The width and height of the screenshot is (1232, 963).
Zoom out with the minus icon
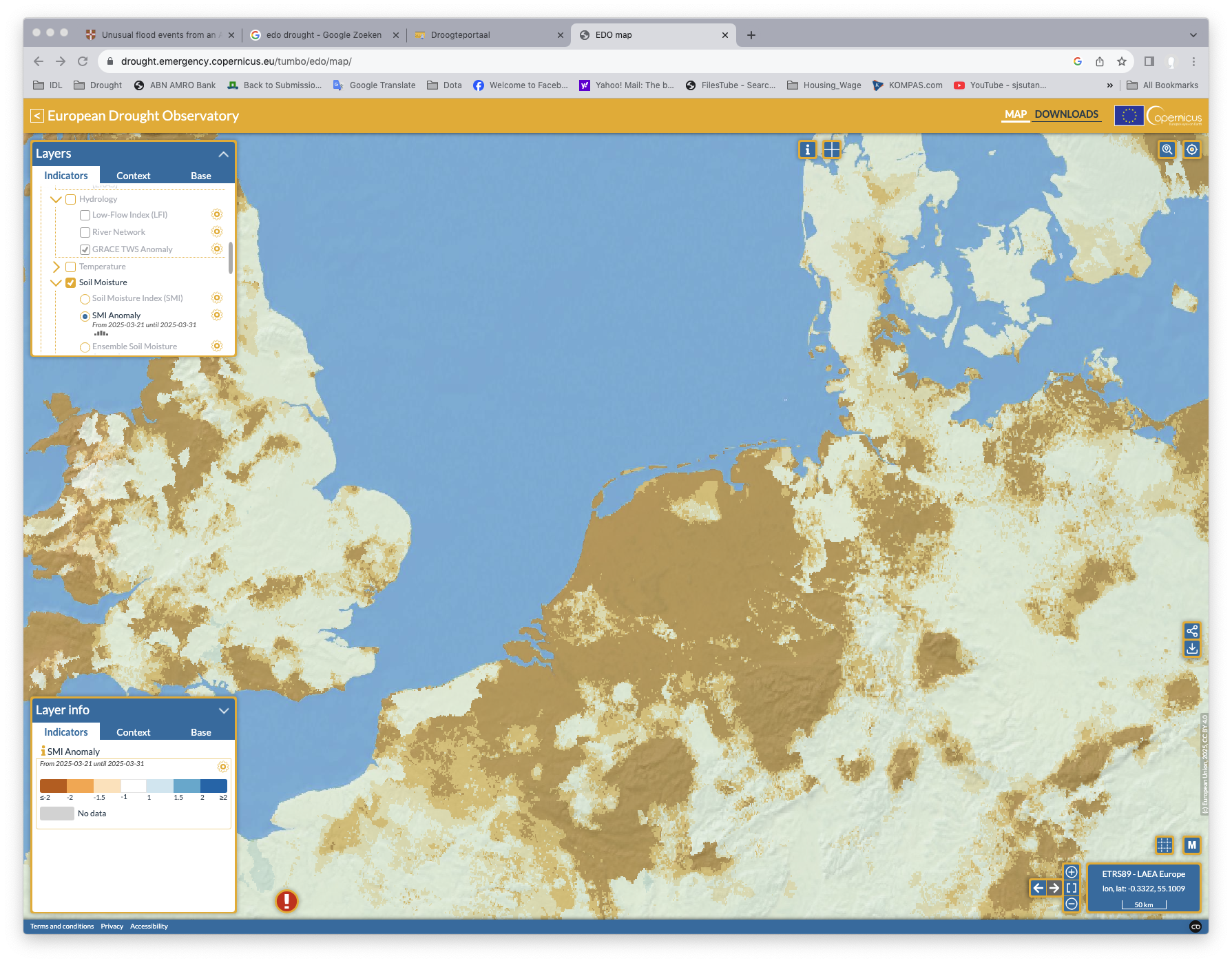[x=1072, y=904]
